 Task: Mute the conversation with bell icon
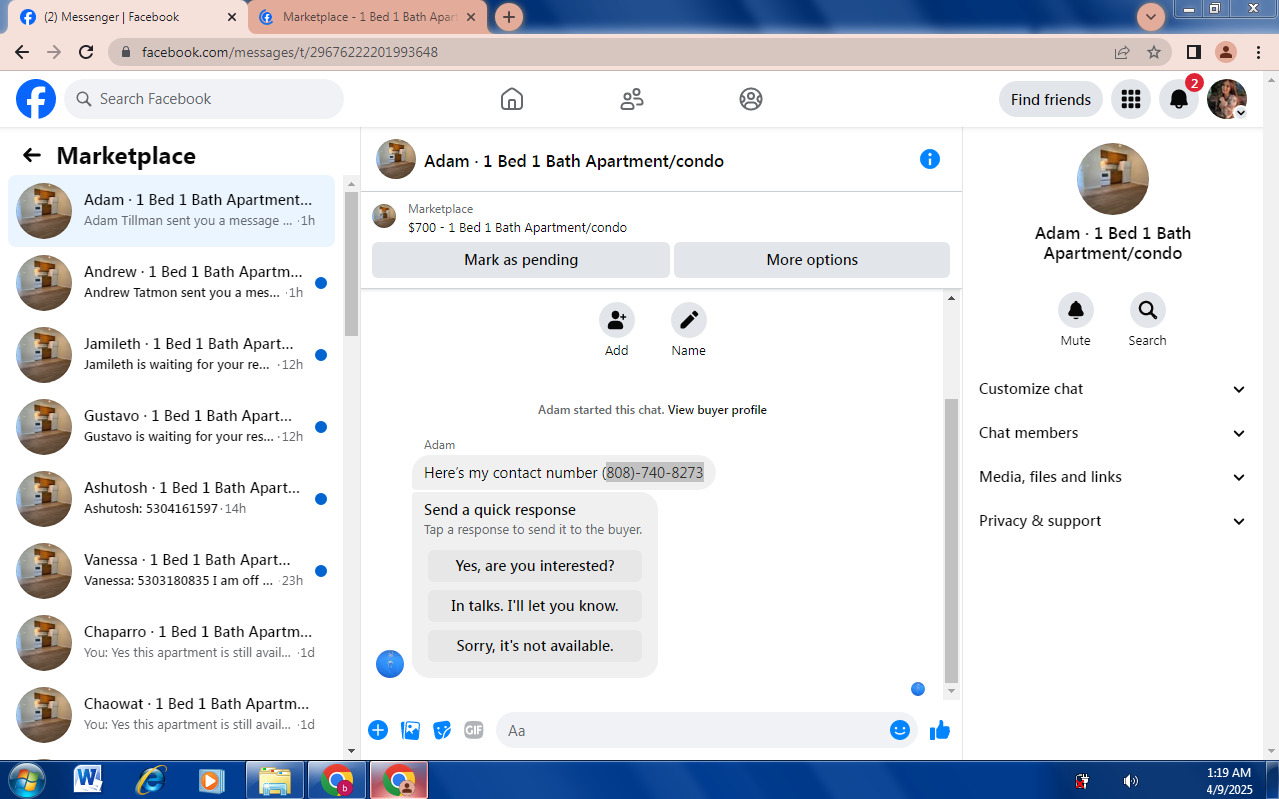(1076, 310)
